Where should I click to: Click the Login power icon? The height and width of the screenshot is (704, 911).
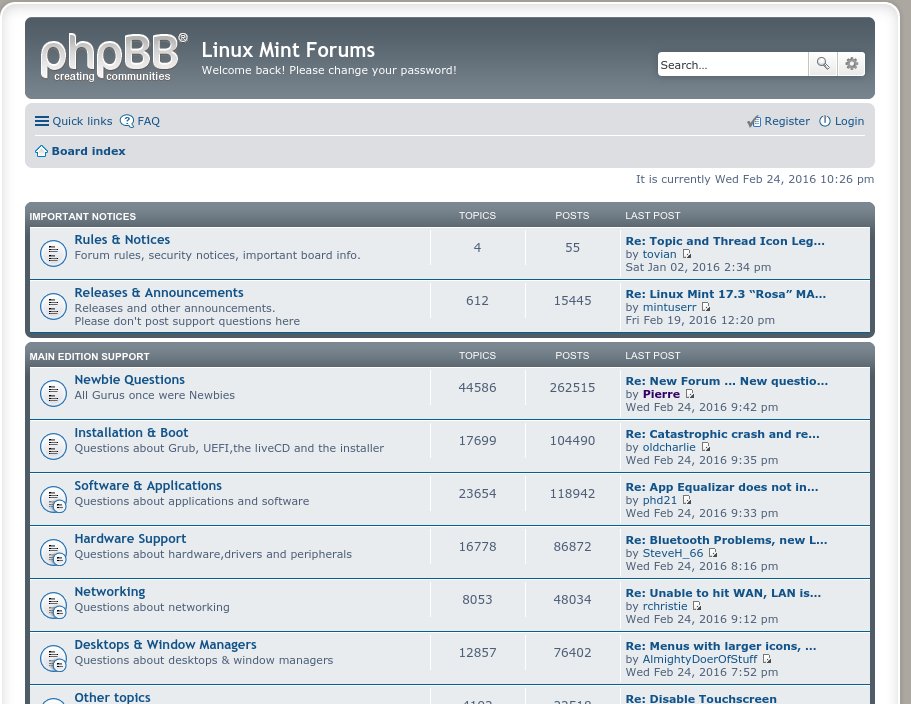click(x=824, y=121)
